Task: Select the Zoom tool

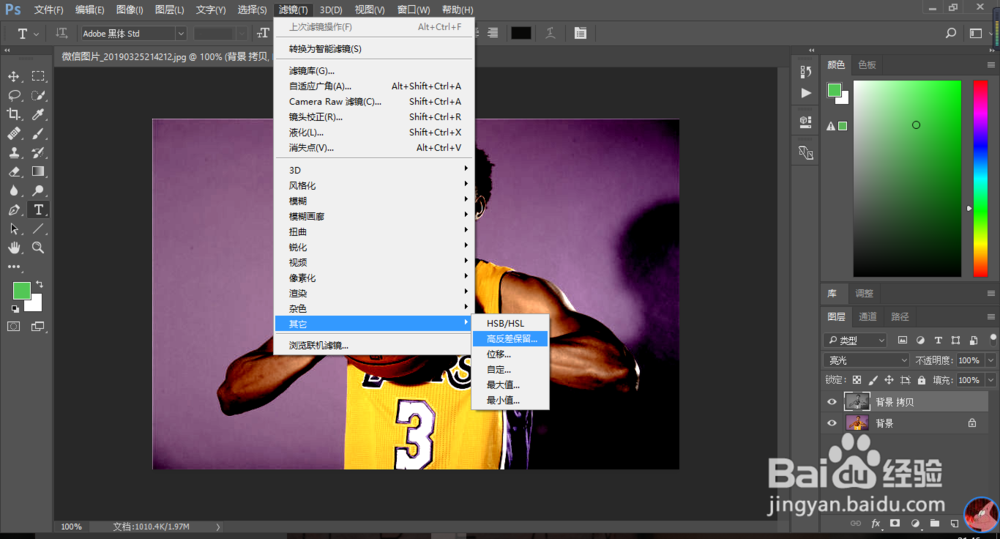Action: [x=38, y=247]
